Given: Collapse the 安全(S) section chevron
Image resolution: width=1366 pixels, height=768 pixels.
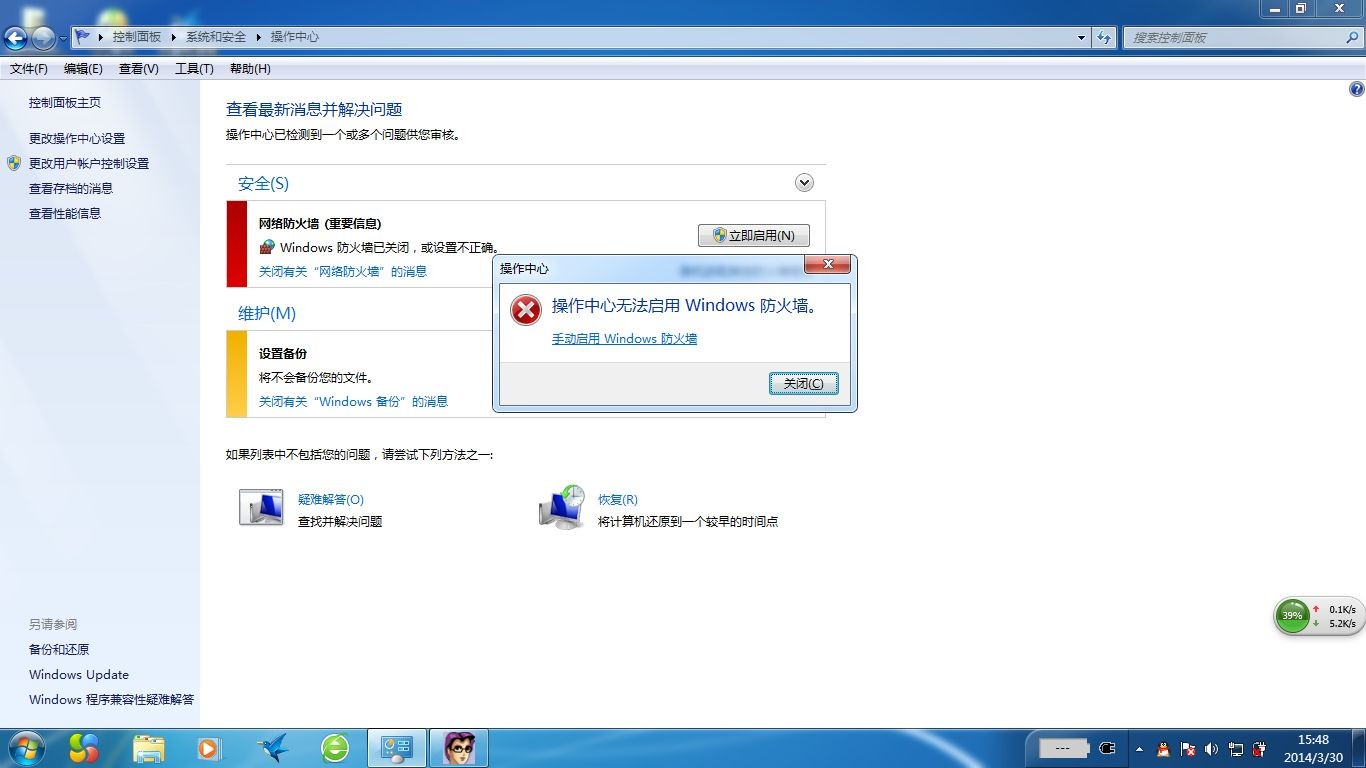Looking at the screenshot, I should (804, 183).
